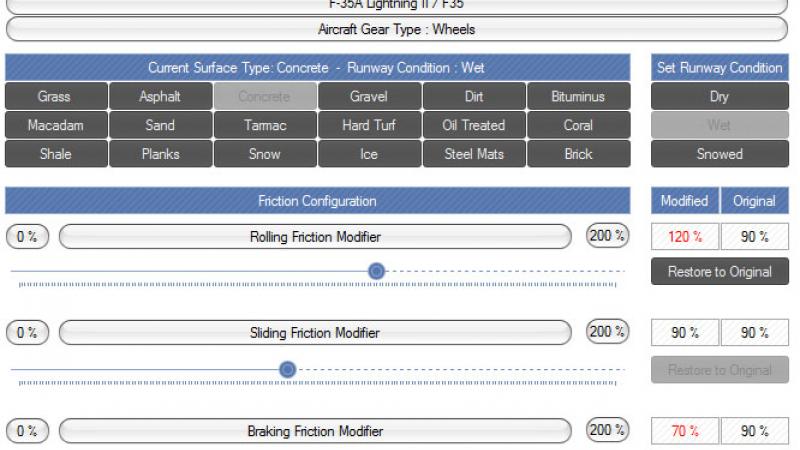This screenshot has width=800, height=450.
Task: Choose Gravel as the surface type
Action: [369, 96]
